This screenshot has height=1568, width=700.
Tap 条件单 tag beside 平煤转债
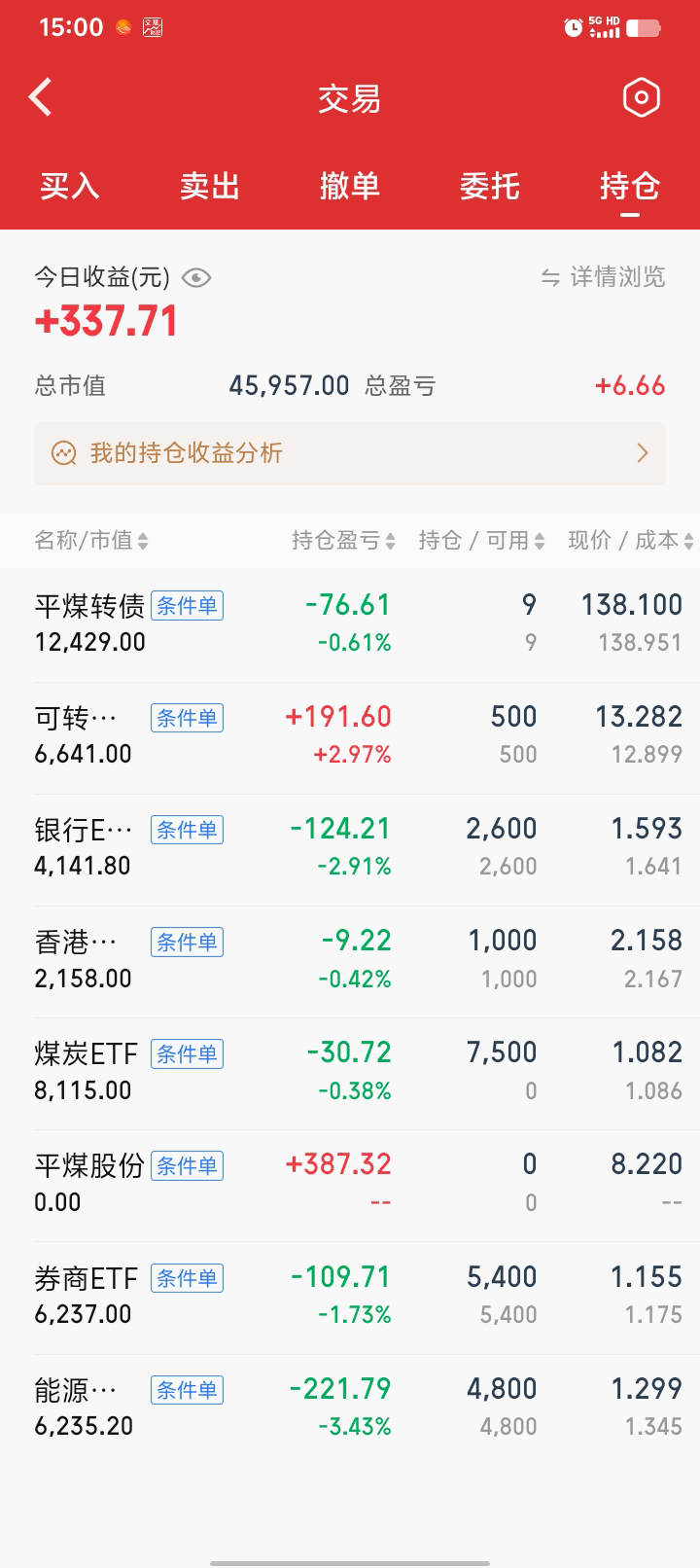[x=187, y=606]
